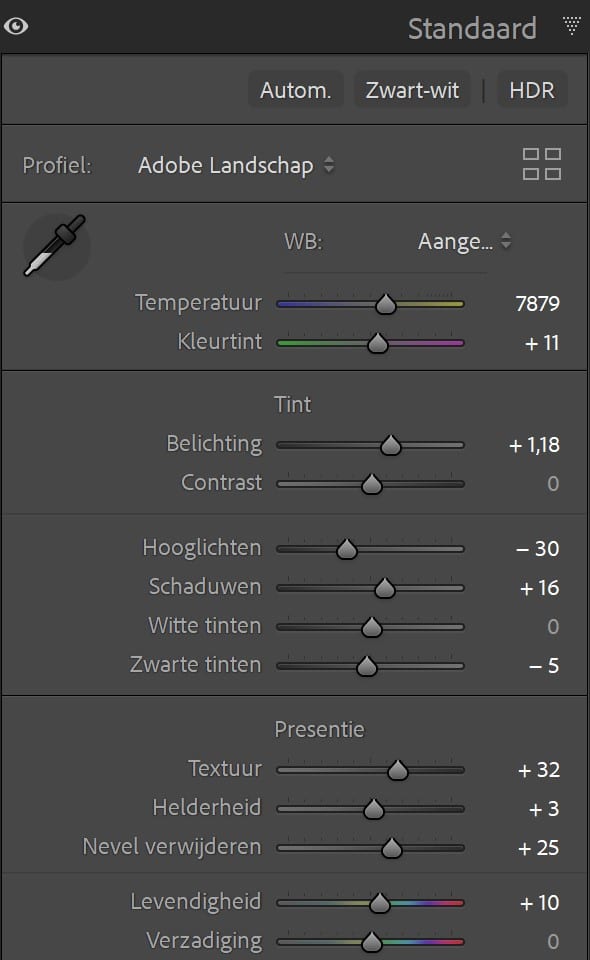Toggle automatic adjustments with Autom.
The height and width of the screenshot is (960, 590).
[x=295, y=89]
